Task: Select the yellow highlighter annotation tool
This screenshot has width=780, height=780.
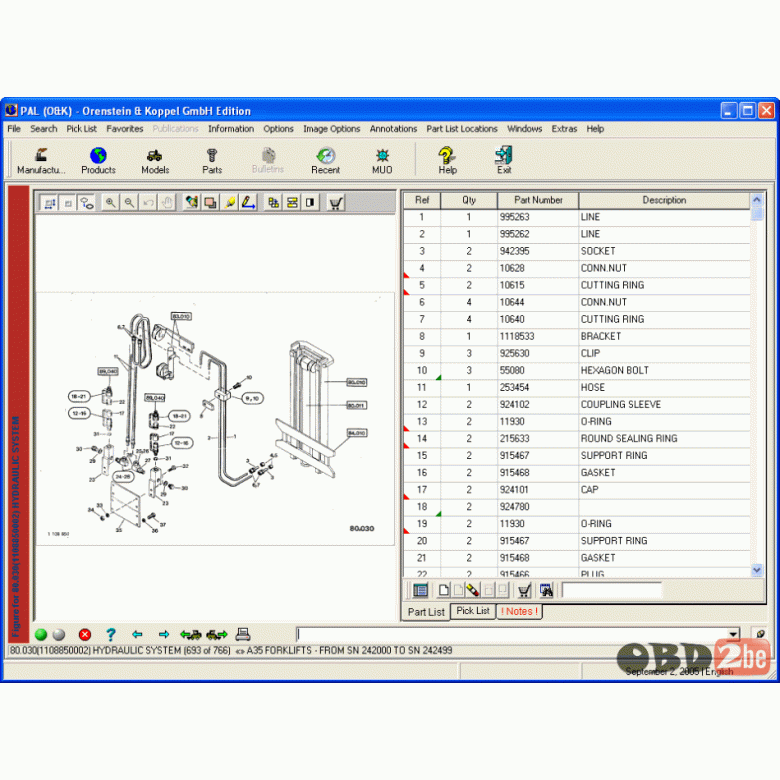Action: (229, 203)
